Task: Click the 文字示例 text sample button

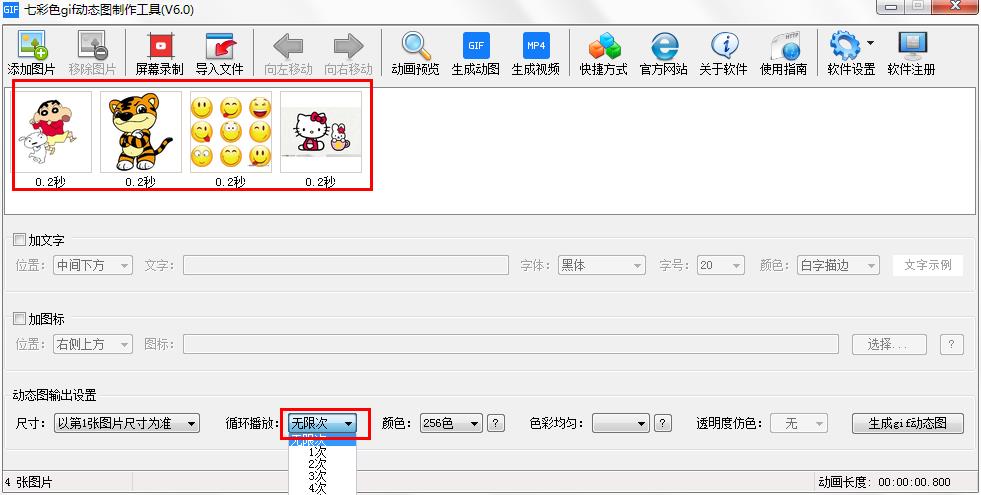Action: 928,265
